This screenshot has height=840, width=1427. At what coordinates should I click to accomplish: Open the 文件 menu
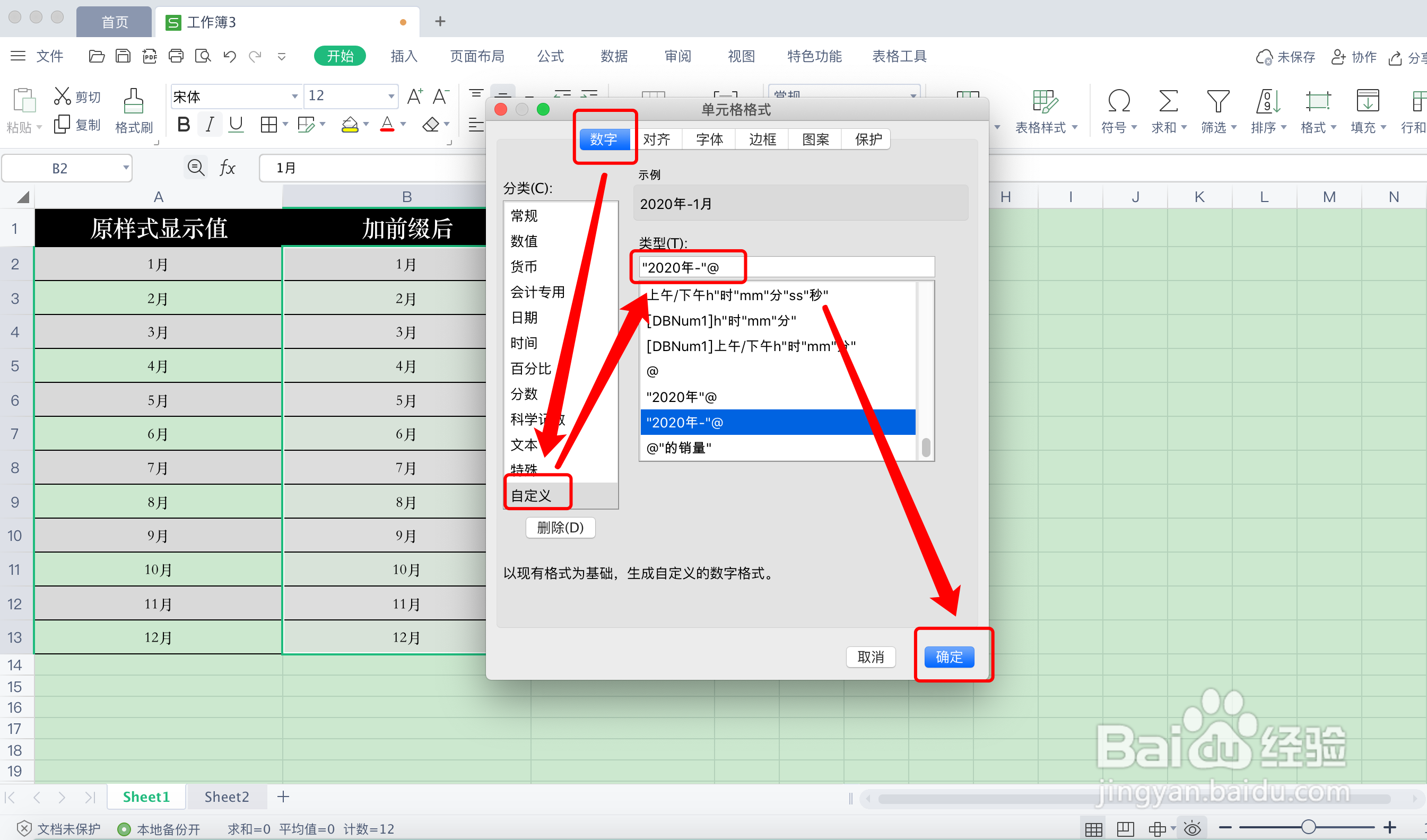click(50, 56)
